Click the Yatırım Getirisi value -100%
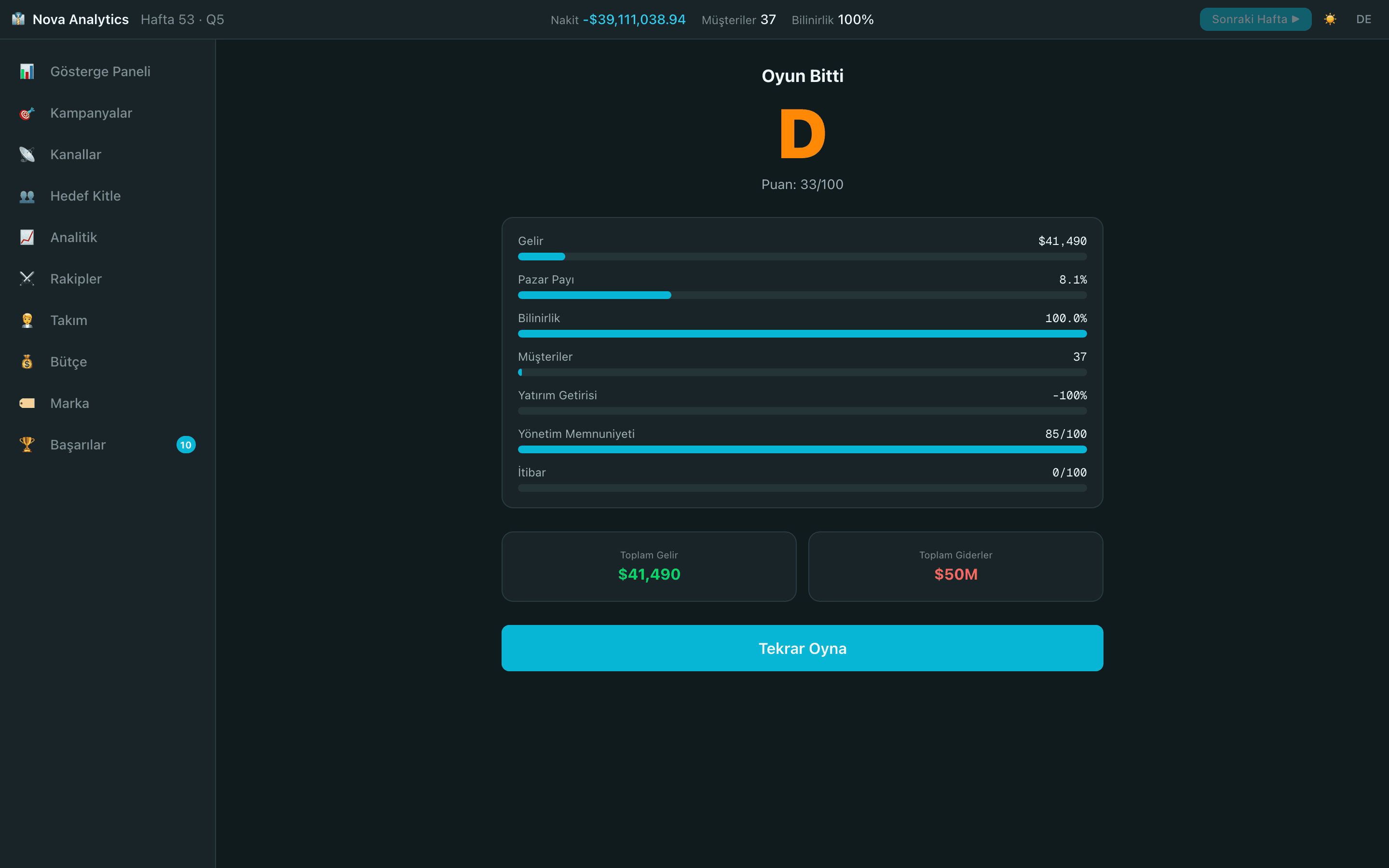The image size is (1389, 868). point(1069,395)
